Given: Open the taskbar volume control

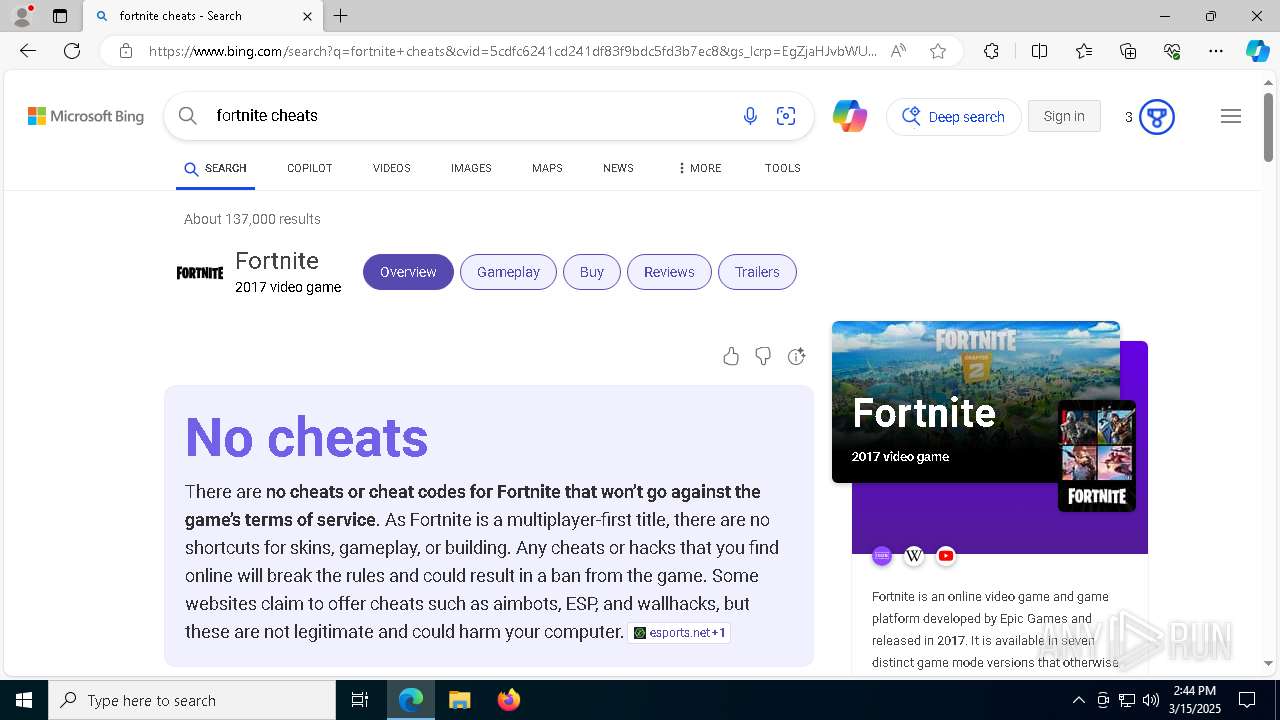Looking at the screenshot, I should (1151, 700).
